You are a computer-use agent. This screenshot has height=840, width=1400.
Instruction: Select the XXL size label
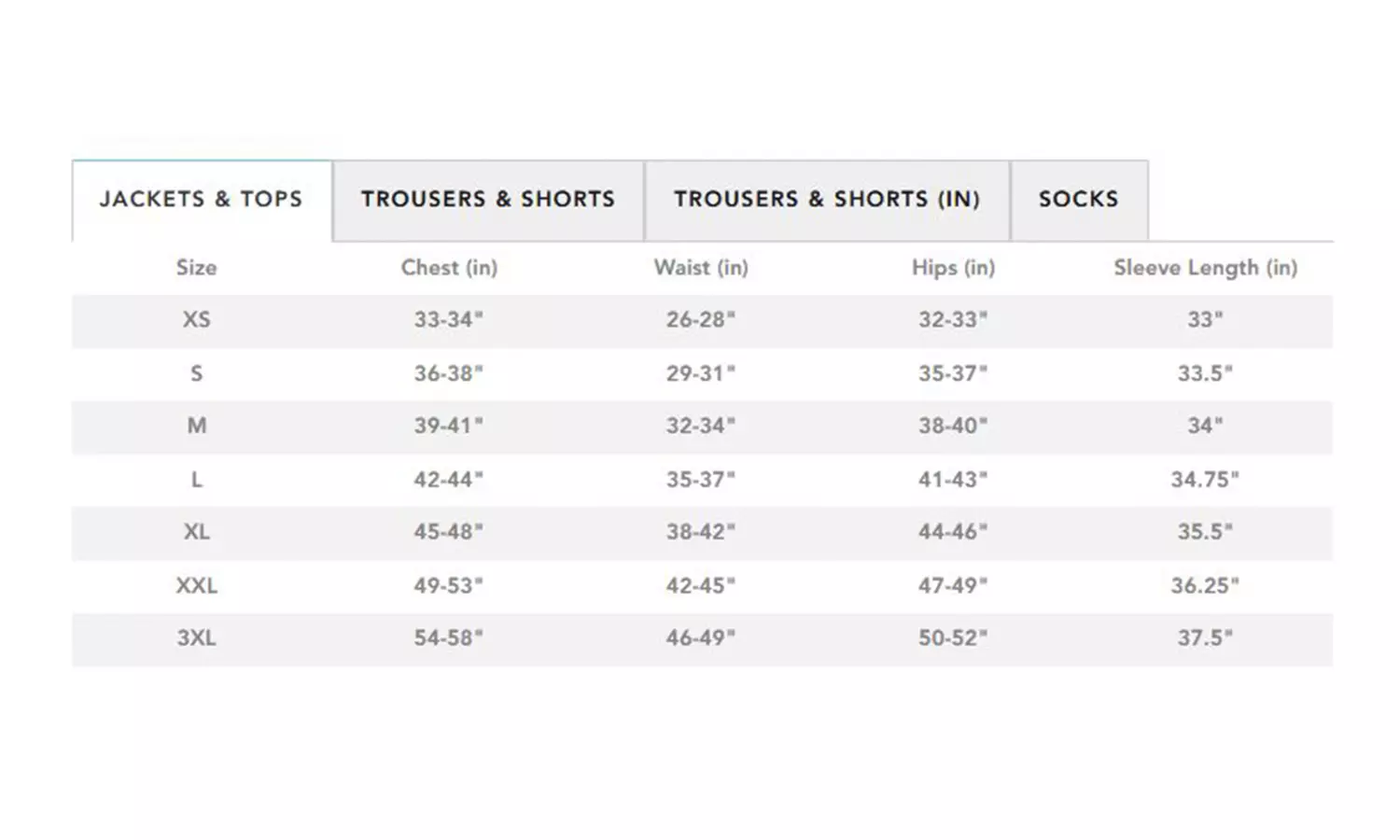click(x=196, y=585)
